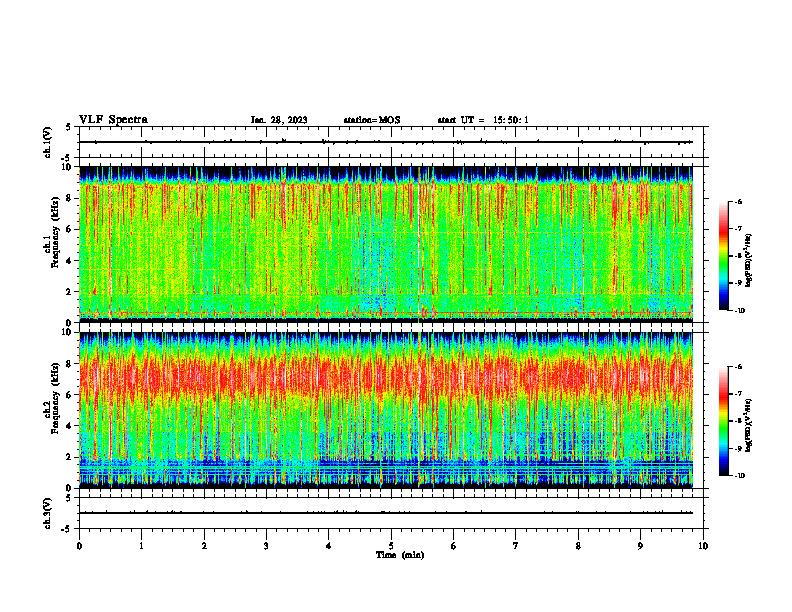Click the "ch.1(V)" waveform axis label
792x612 pixels.
48,142
